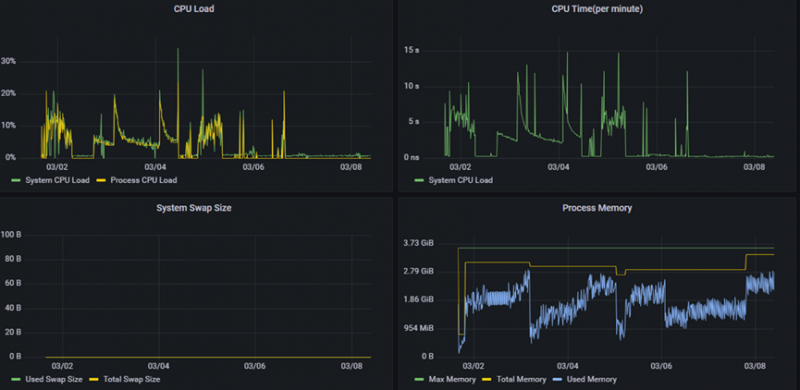Viewport: 800px width, 390px height.
Task: Click the 03/04 date label in CPU Load chart
Action: [155, 166]
